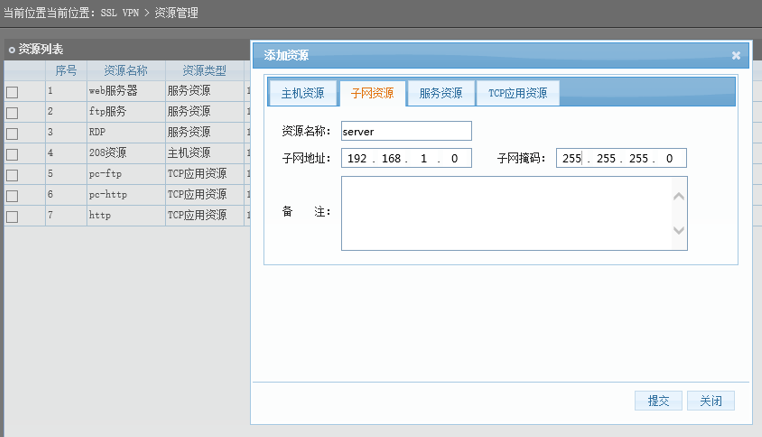Close the 添加资源 dialog with X icon
The image size is (762, 437).
pyautogui.click(x=736, y=56)
